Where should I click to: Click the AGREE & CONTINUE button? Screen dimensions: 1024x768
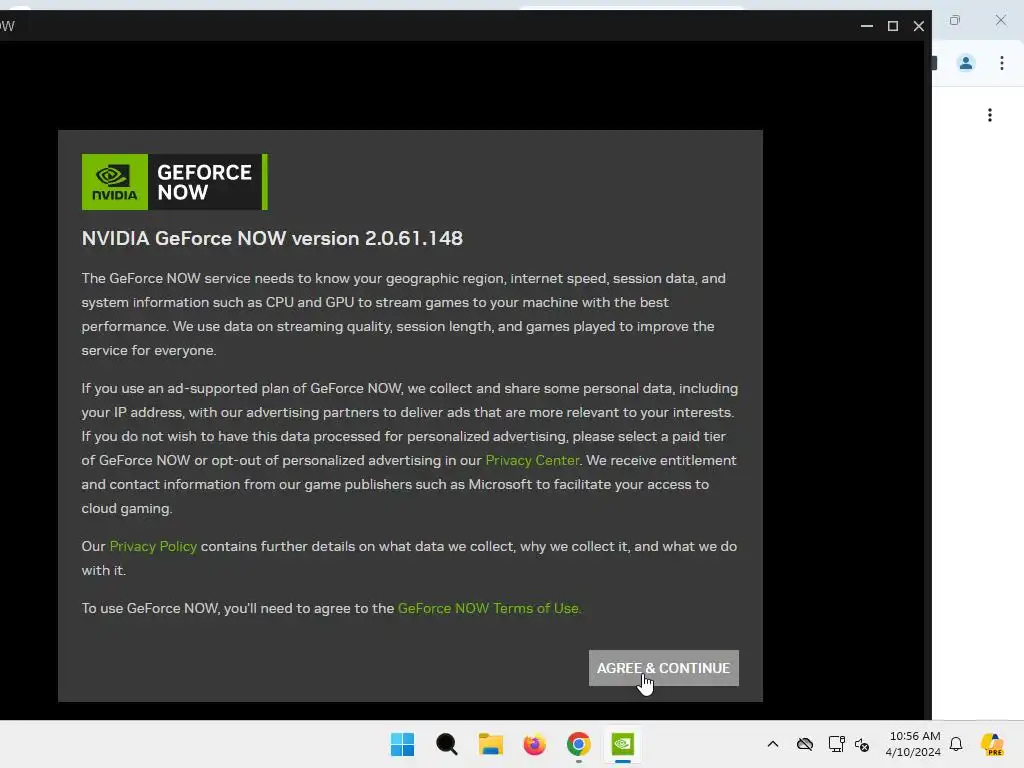click(664, 667)
